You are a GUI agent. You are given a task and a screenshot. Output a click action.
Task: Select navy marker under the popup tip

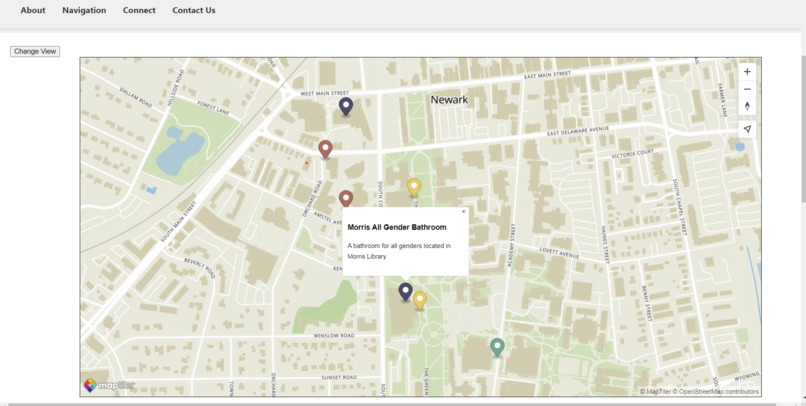tap(406, 292)
